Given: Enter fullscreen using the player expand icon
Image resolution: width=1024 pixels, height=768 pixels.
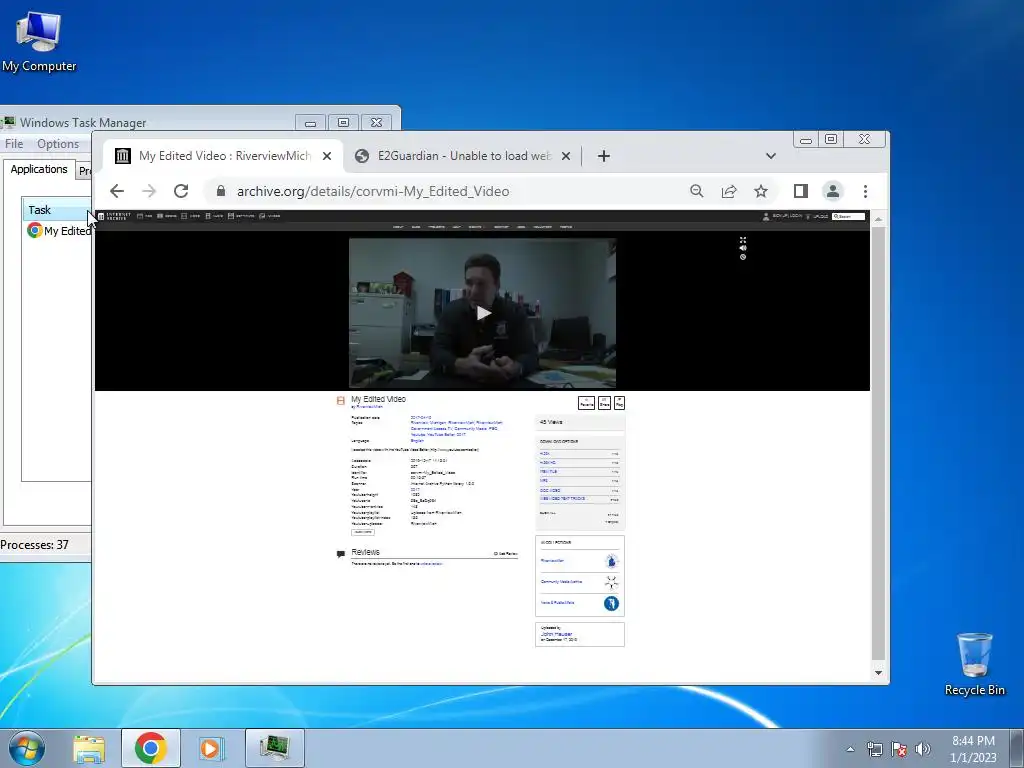Looking at the screenshot, I should (x=743, y=240).
